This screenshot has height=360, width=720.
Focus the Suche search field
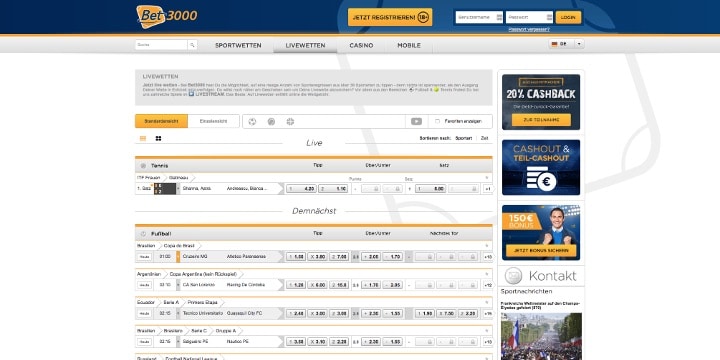(161, 45)
